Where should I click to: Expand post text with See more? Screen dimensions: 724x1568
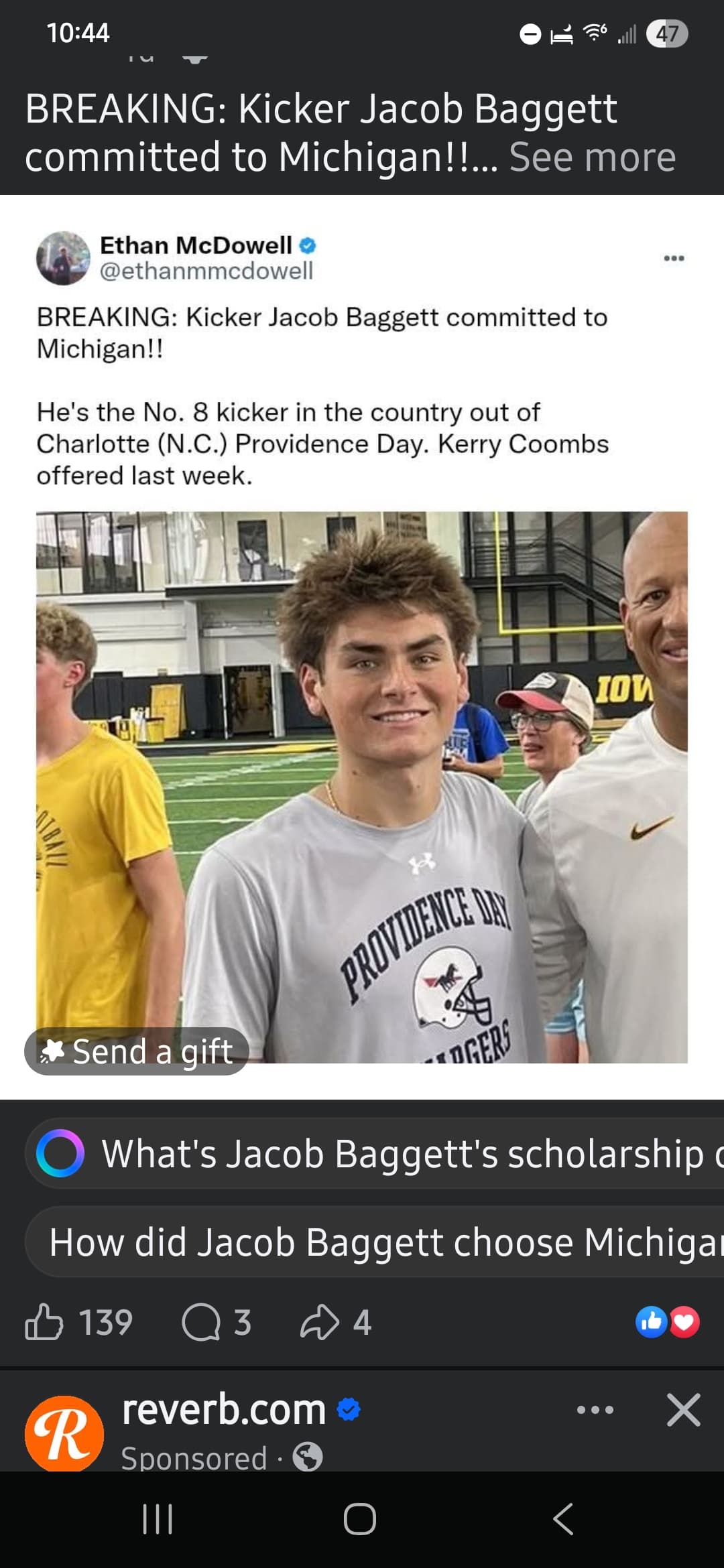point(592,157)
